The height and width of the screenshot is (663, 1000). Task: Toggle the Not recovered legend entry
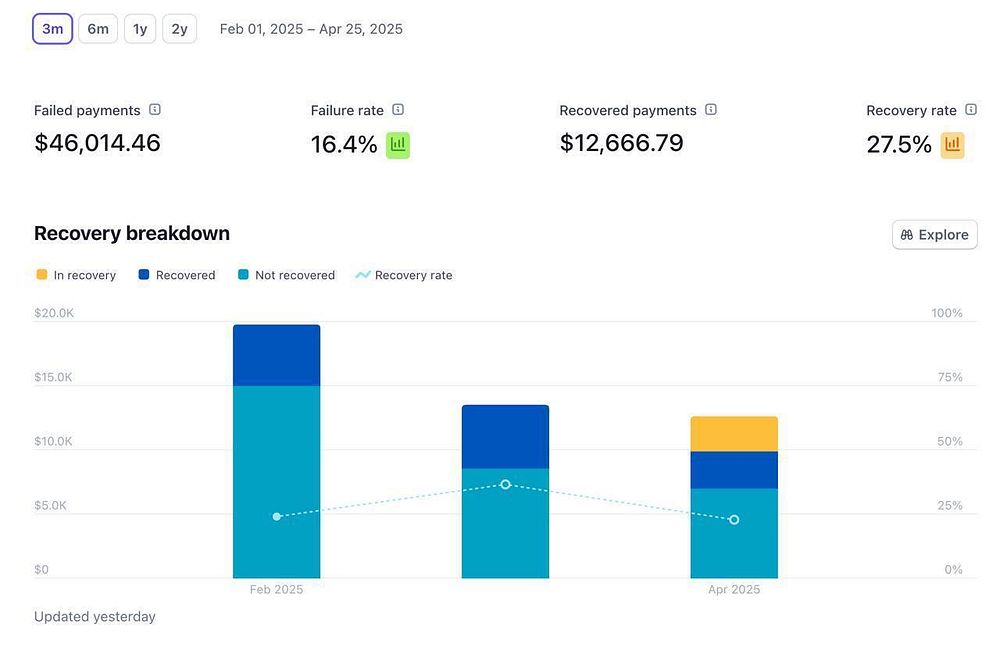tap(286, 275)
